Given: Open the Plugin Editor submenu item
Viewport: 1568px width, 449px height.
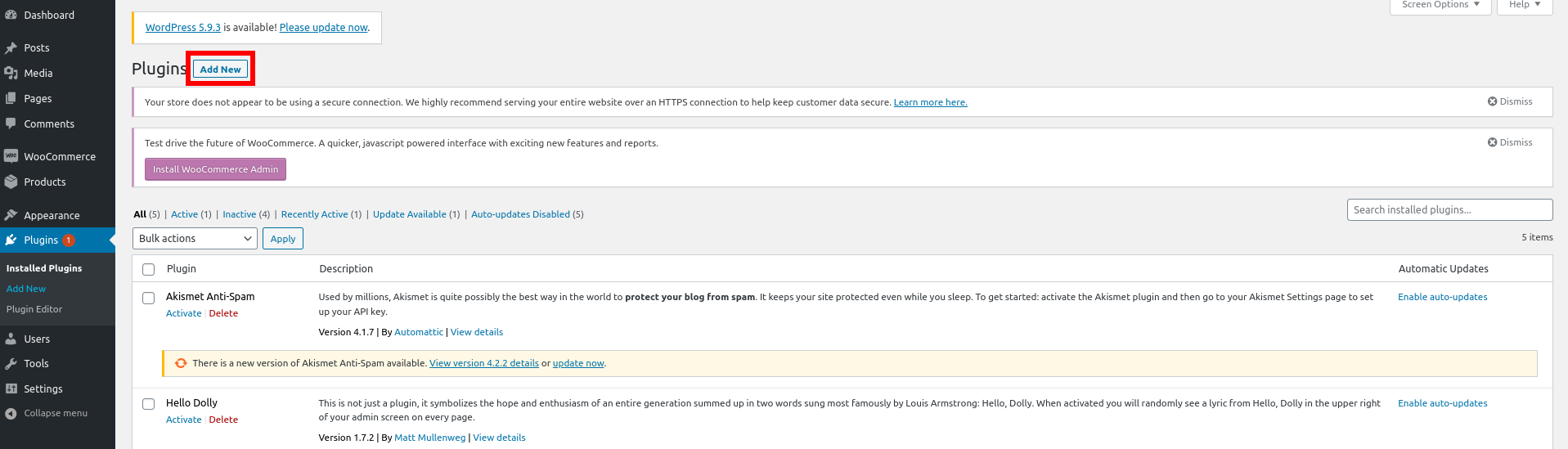Looking at the screenshot, I should [34, 309].
